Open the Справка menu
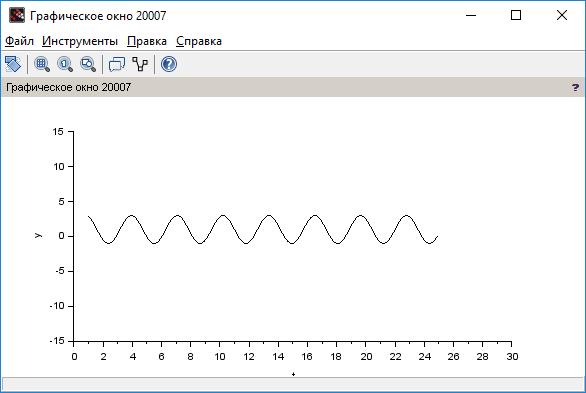 [x=199, y=41]
